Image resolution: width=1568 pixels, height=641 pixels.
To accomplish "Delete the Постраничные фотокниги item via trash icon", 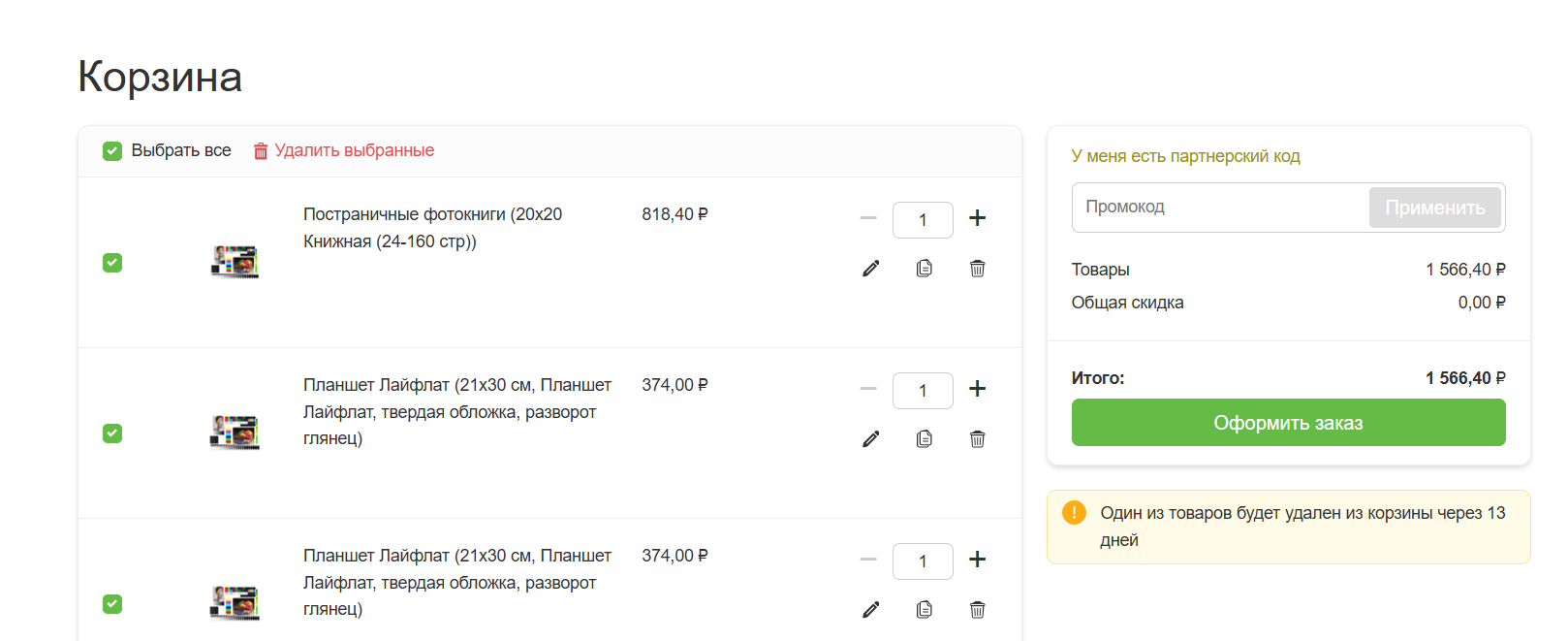I will [977, 269].
